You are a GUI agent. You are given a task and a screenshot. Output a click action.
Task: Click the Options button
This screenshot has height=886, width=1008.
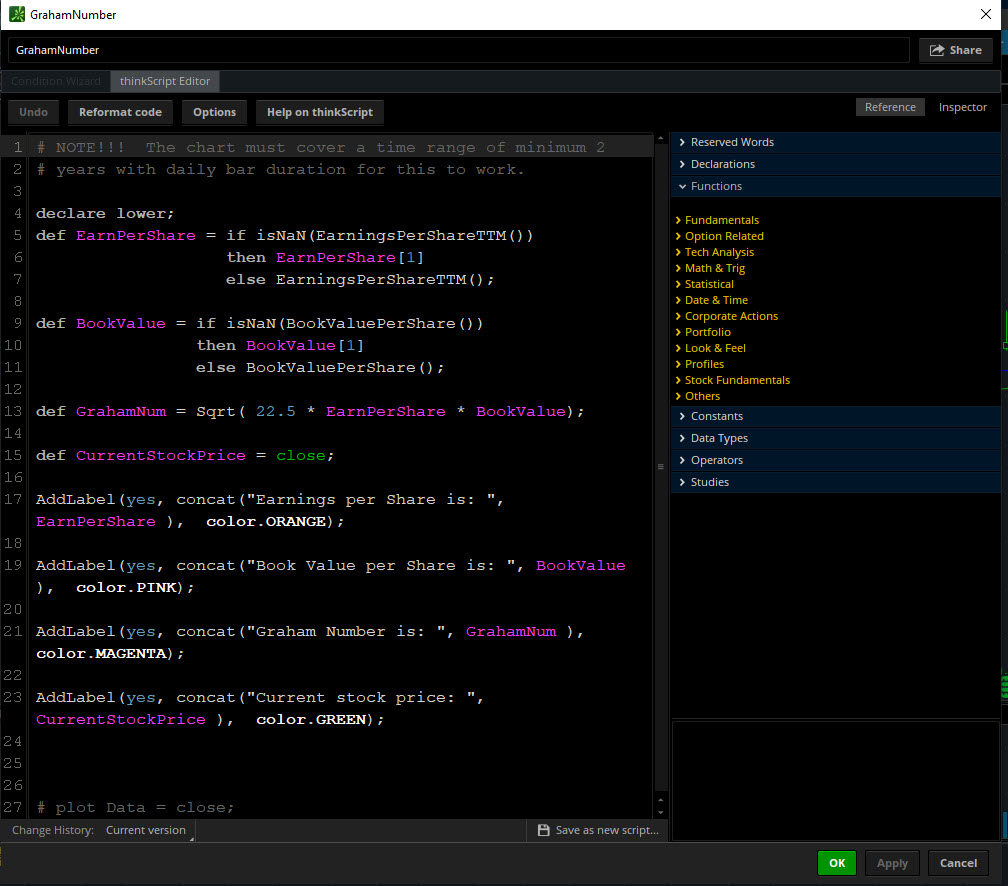214,112
